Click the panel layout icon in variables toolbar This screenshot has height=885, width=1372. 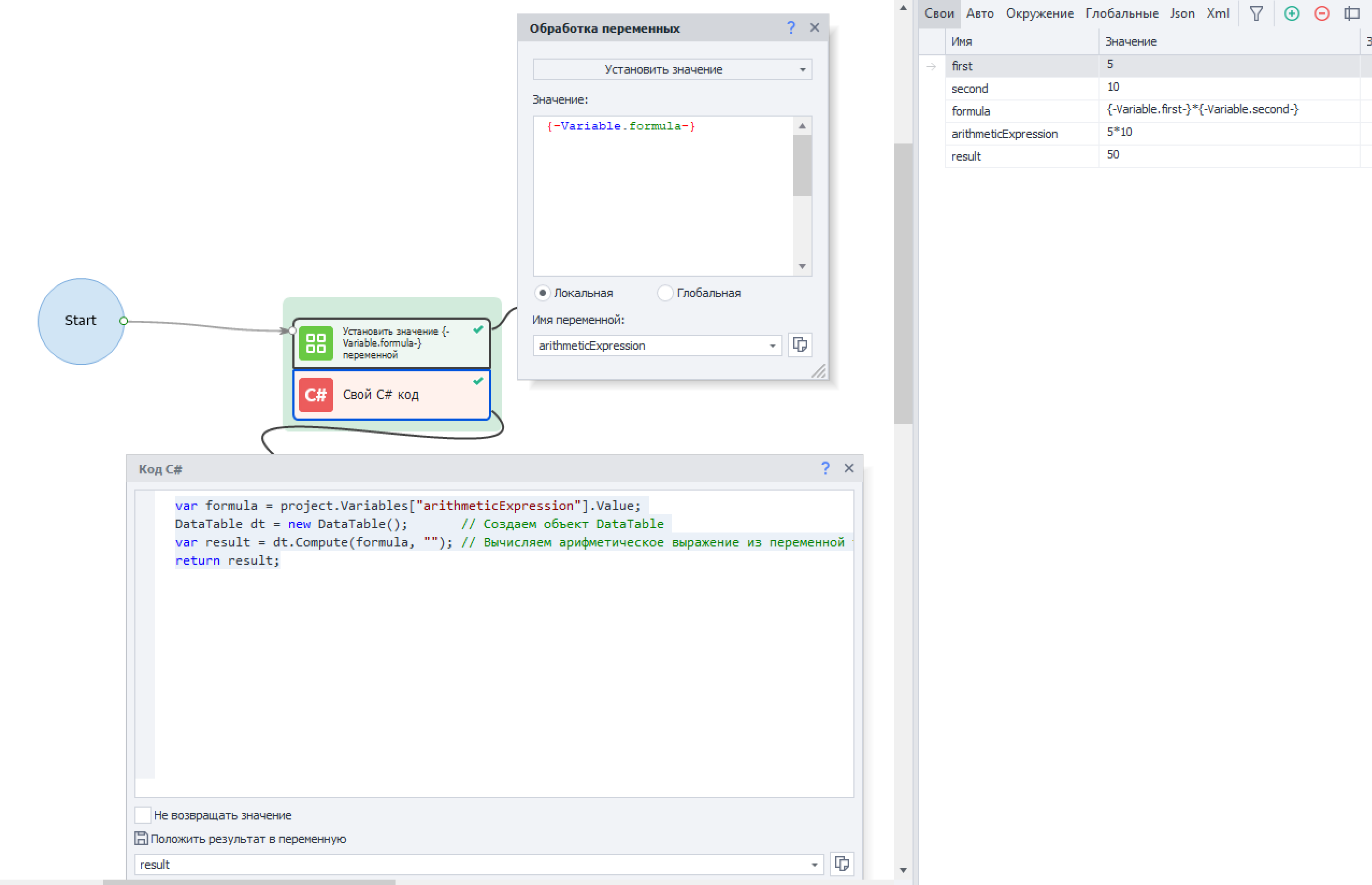pos(1351,13)
